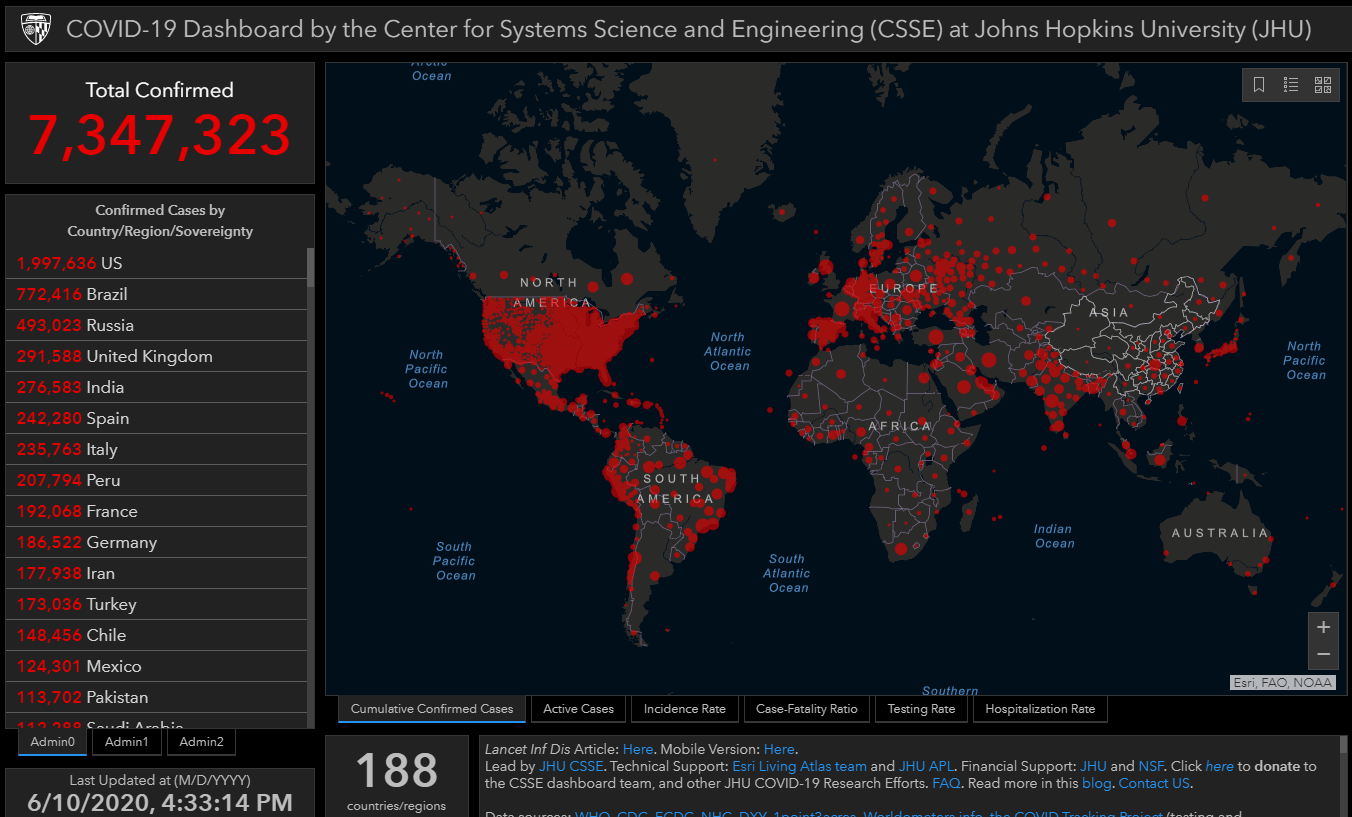Image resolution: width=1352 pixels, height=817 pixels.
Task: Choose Mexico row with 124,301 cases
Action: 156,666
